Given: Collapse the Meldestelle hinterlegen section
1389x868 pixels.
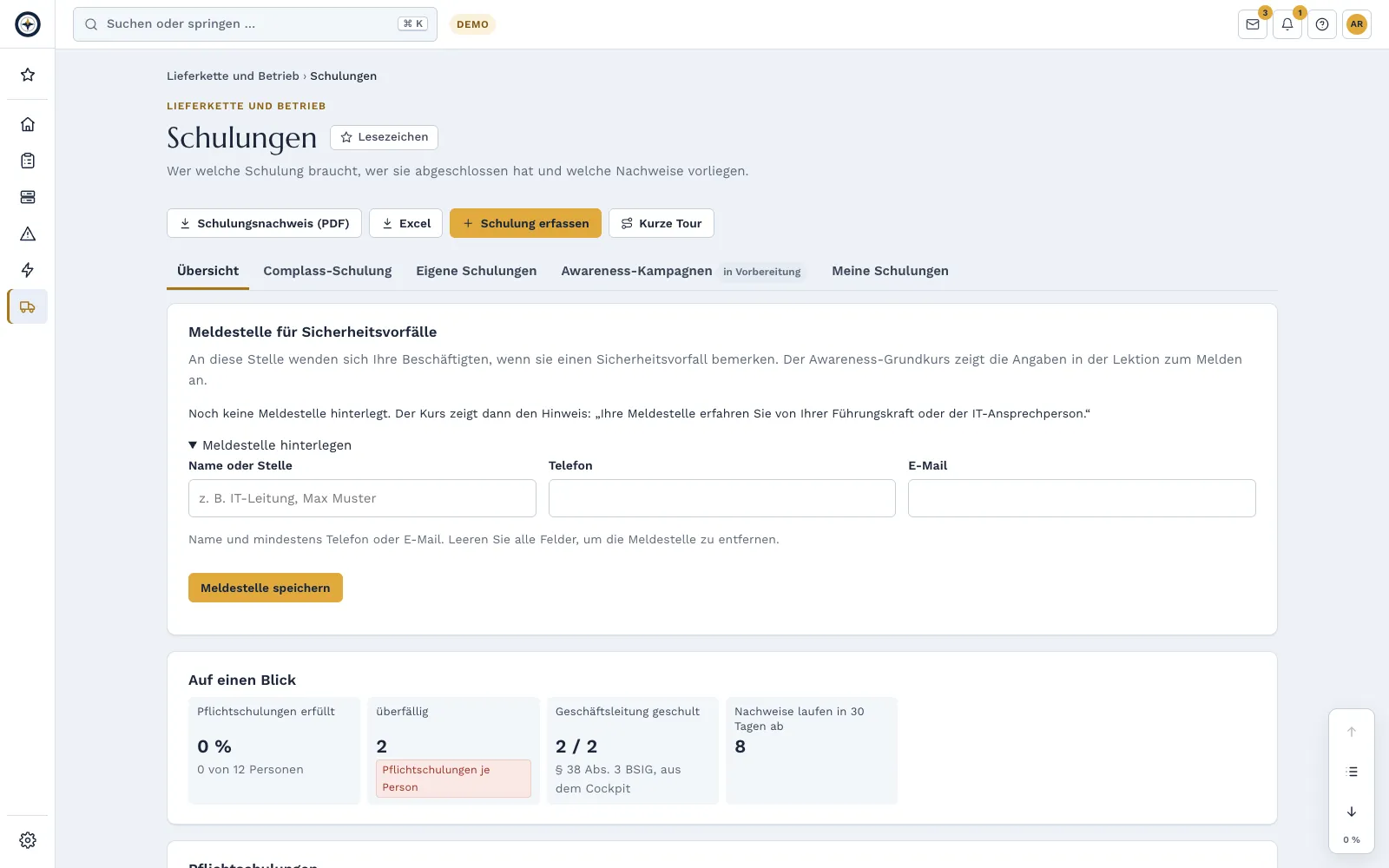Looking at the screenshot, I should pos(270,445).
